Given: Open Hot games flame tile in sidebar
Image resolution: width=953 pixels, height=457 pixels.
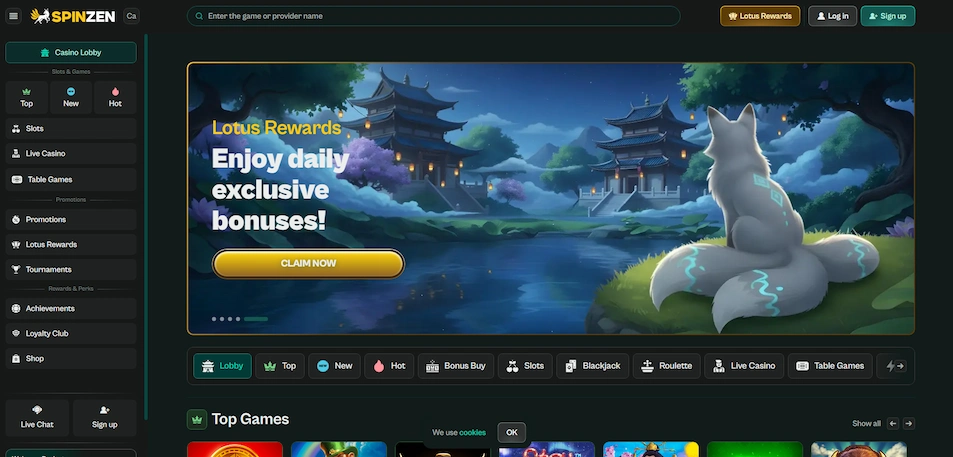Looking at the screenshot, I should [115, 97].
